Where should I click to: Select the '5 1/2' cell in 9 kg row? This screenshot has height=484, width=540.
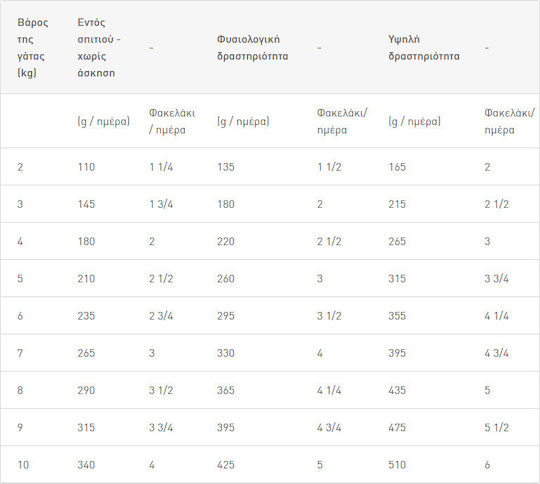click(496, 428)
